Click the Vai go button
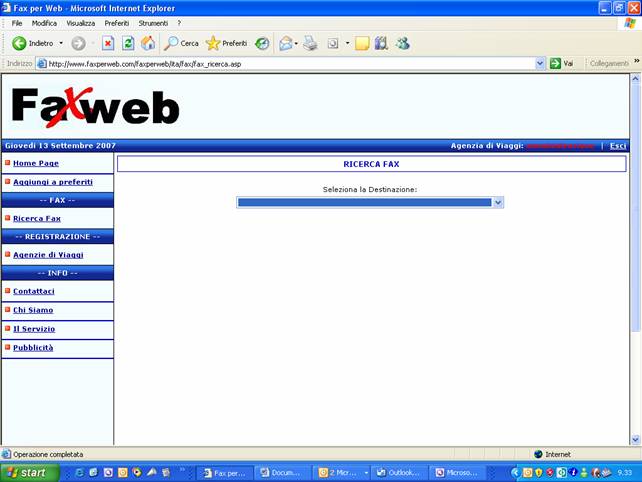This screenshot has width=642, height=482. pos(562,63)
